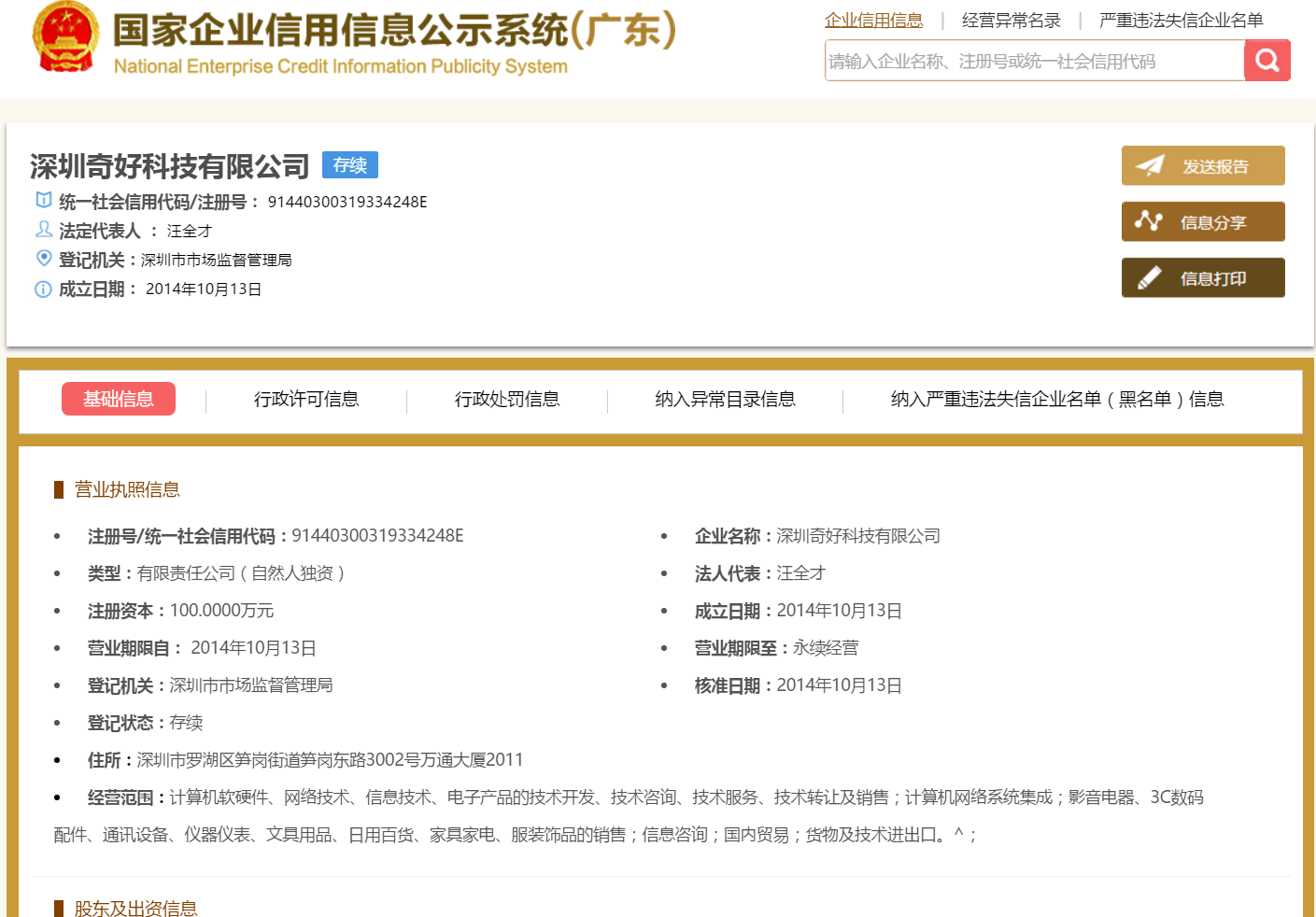Click the 信息打印 button

[x=1203, y=278]
